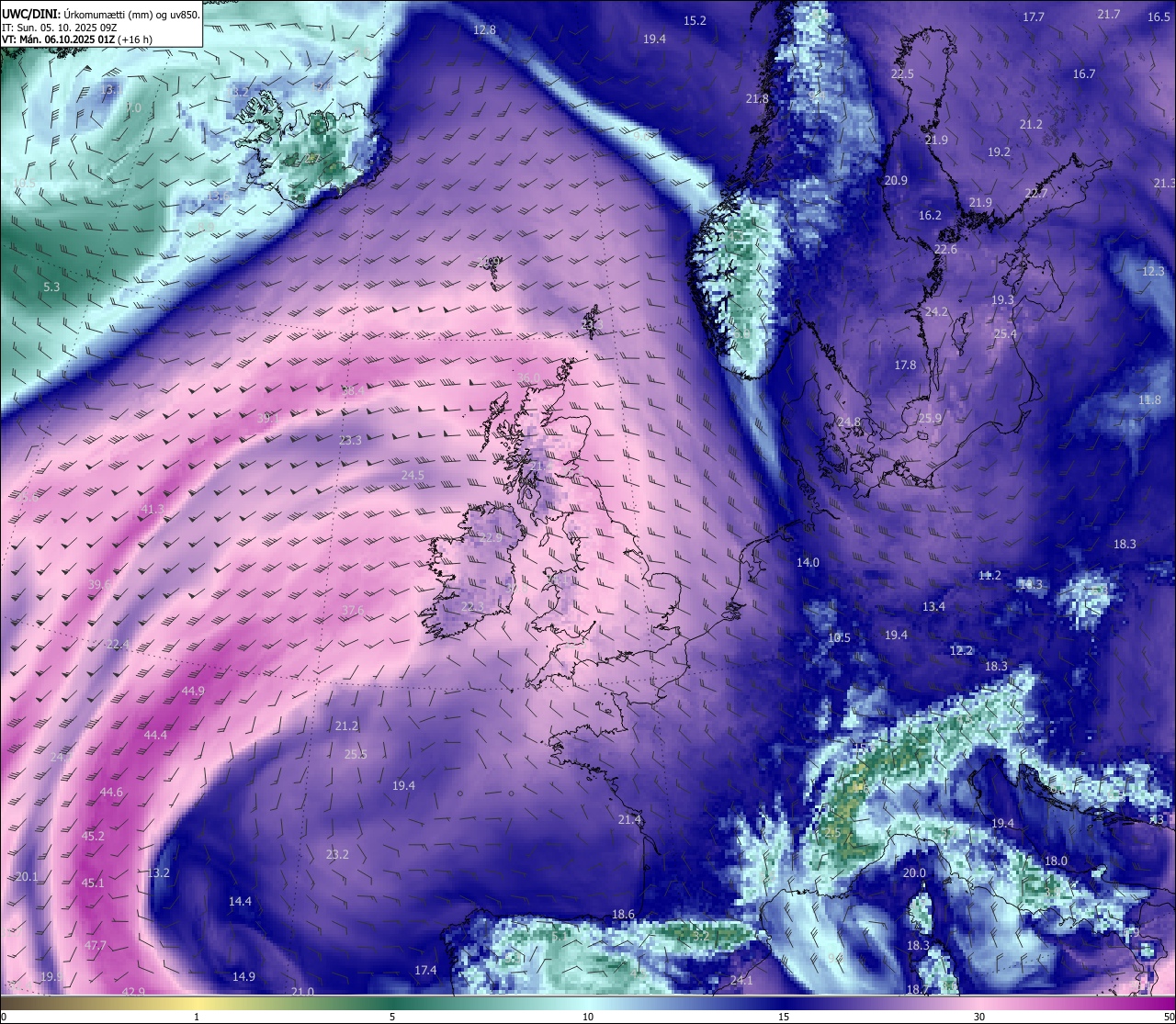Screen dimensions: 1176x1024
Task: Click the 17.8 value label
Action: (905, 365)
